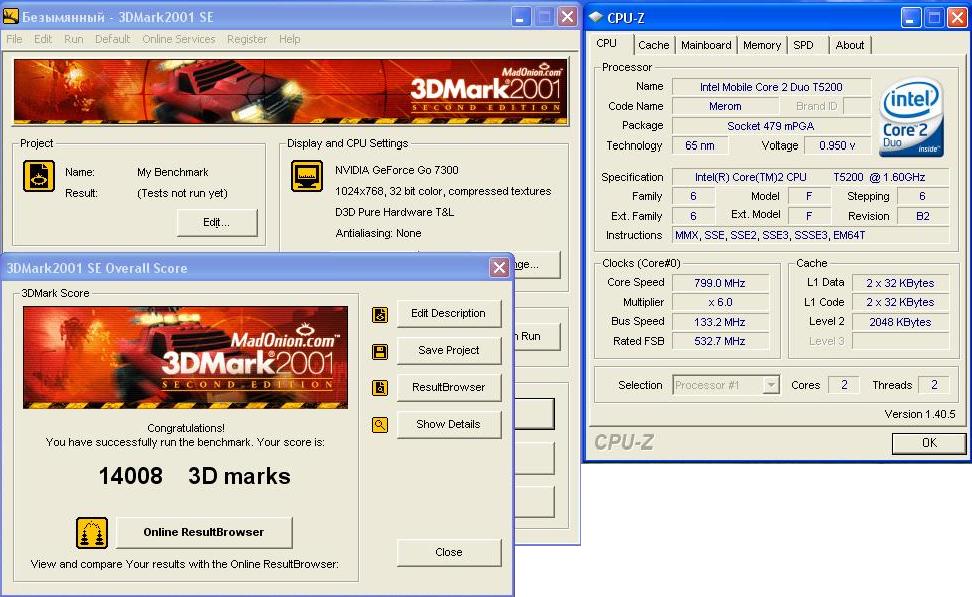Click the Multiplier x 6.0 field
Screen dimensions: 972x597
(720, 303)
